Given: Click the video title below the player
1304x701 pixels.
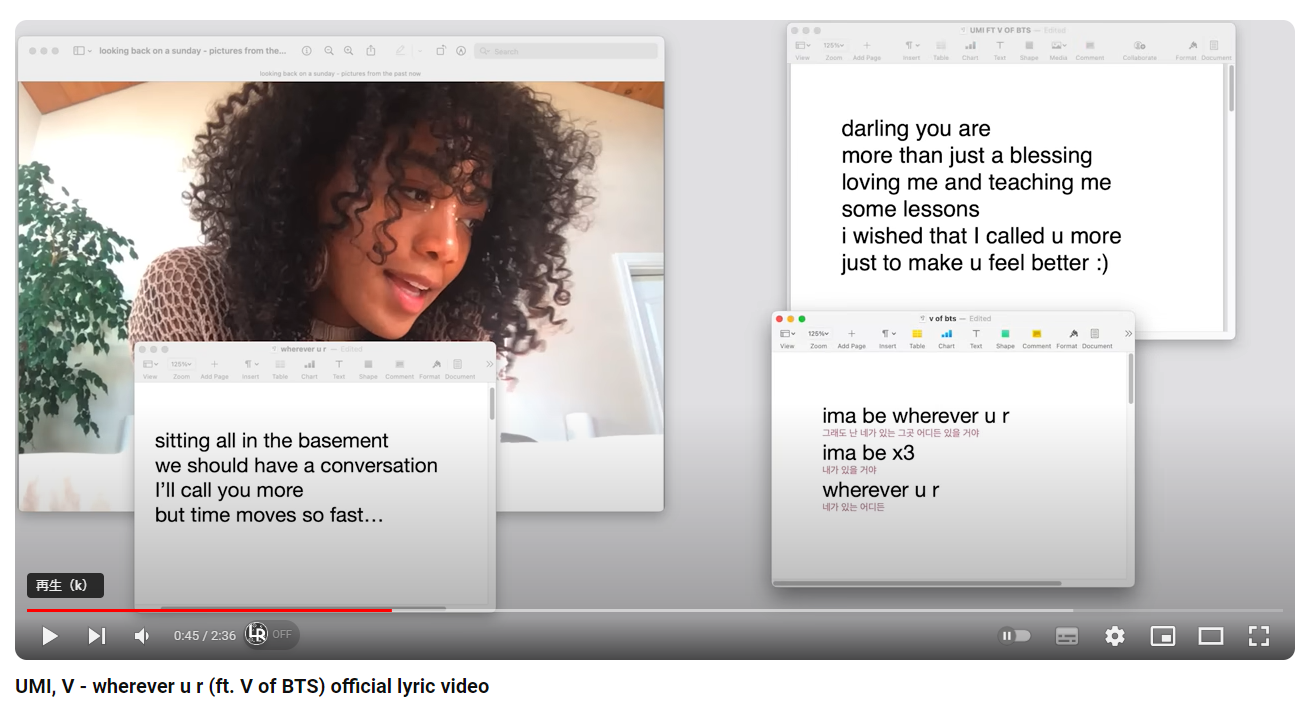Looking at the screenshot, I should point(252,686).
